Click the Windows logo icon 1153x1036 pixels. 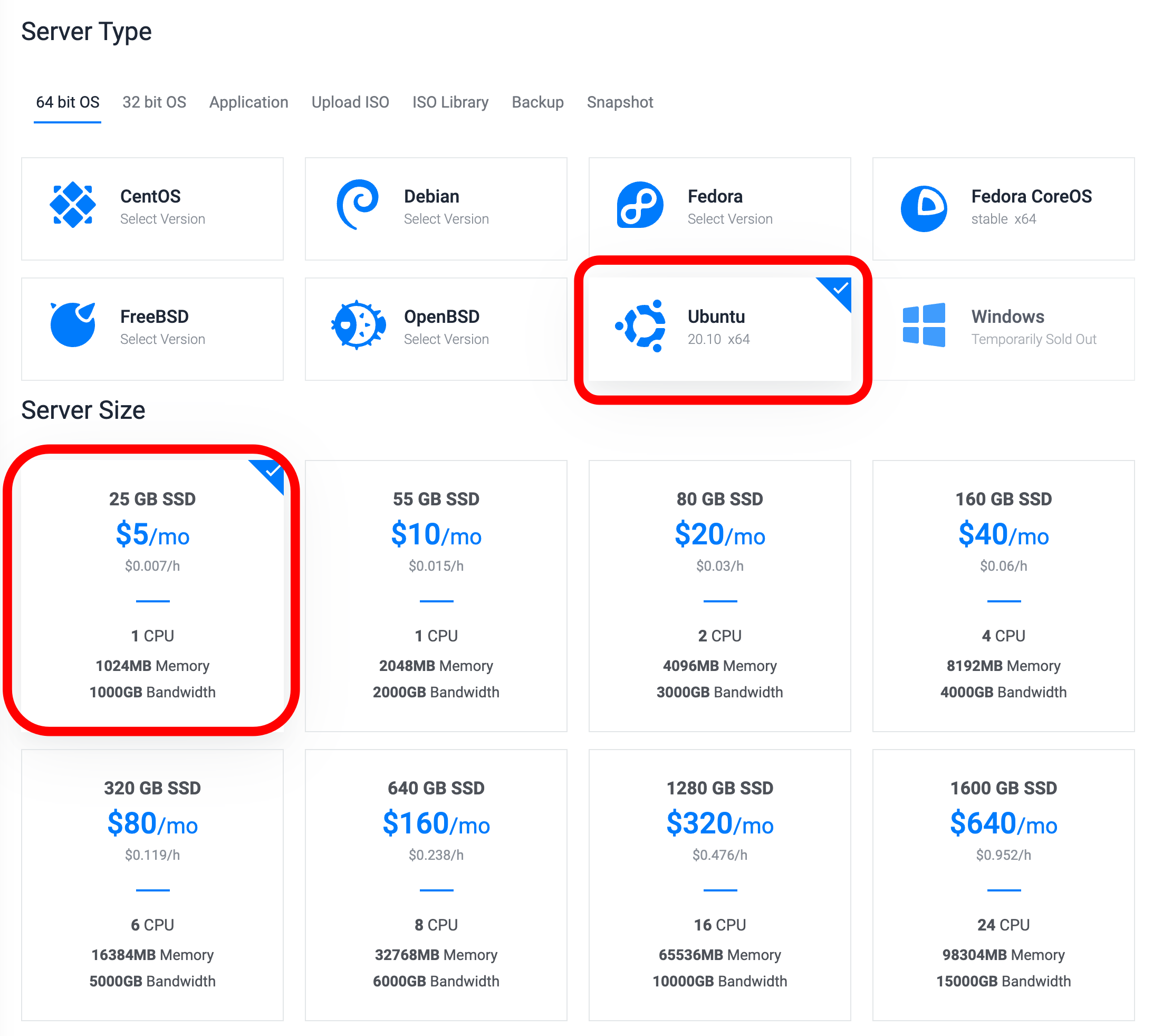point(923,324)
